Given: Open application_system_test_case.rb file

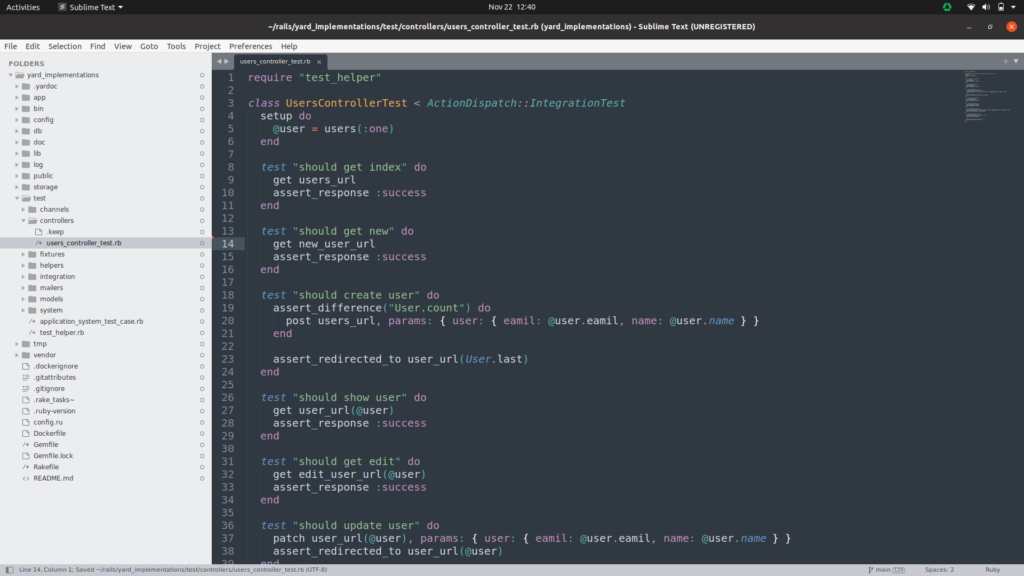Looking at the screenshot, I should click(x=91, y=321).
